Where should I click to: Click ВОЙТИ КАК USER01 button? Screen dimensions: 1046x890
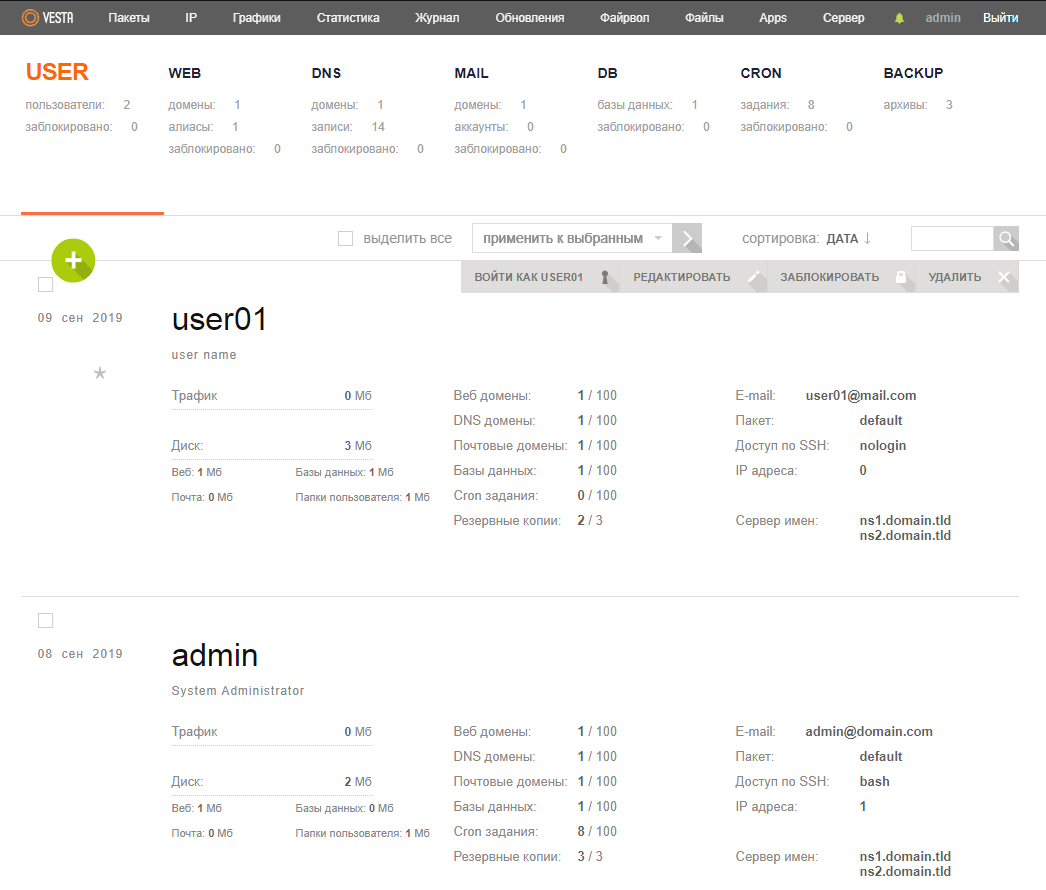pyautogui.click(x=539, y=277)
